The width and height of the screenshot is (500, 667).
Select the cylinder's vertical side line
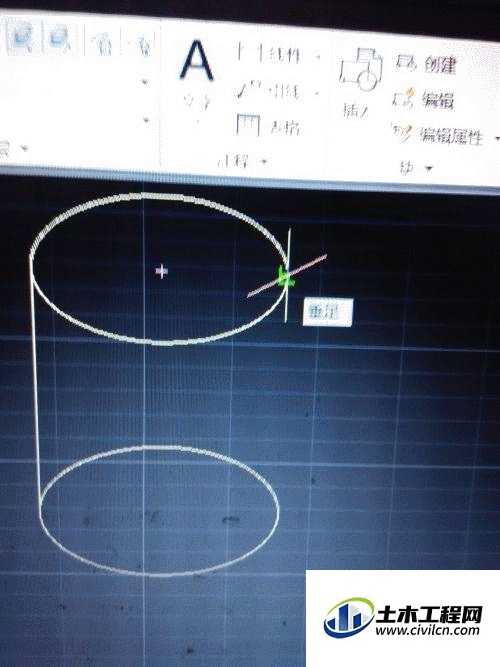(36, 387)
